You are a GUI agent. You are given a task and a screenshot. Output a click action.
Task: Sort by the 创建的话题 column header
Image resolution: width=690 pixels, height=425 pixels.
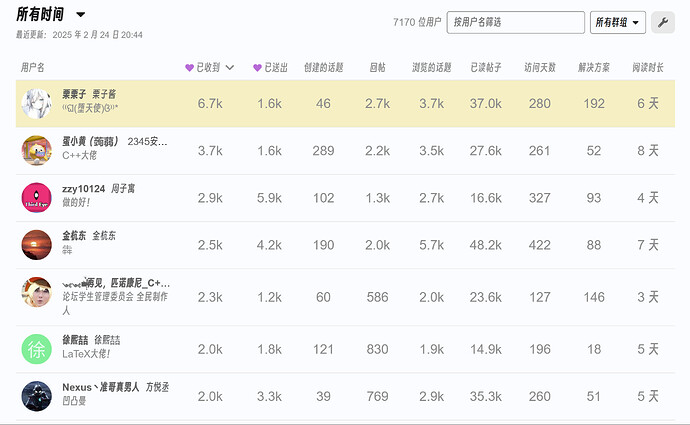[323, 68]
